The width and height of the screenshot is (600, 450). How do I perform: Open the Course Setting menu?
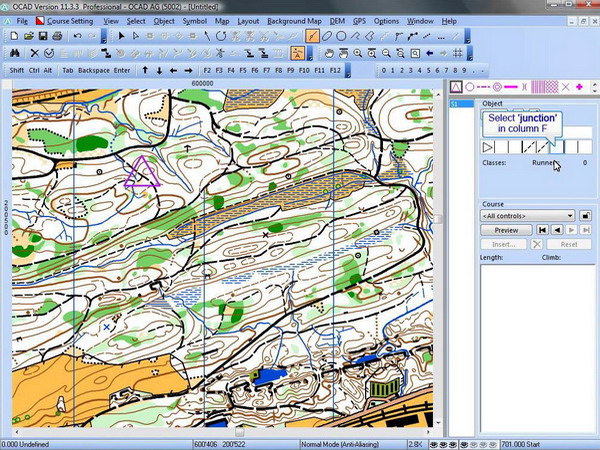pos(64,21)
